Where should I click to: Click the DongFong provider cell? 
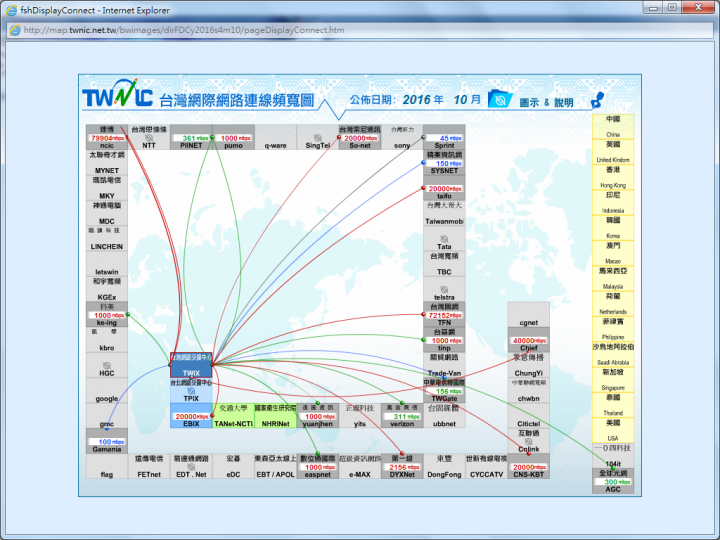point(444,466)
